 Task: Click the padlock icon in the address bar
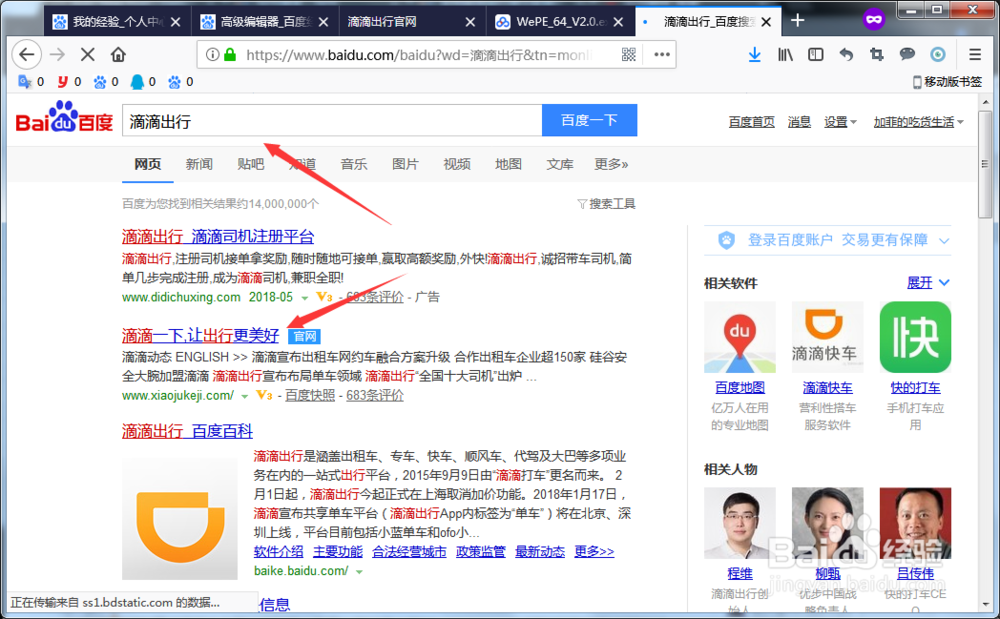tap(229, 55)
